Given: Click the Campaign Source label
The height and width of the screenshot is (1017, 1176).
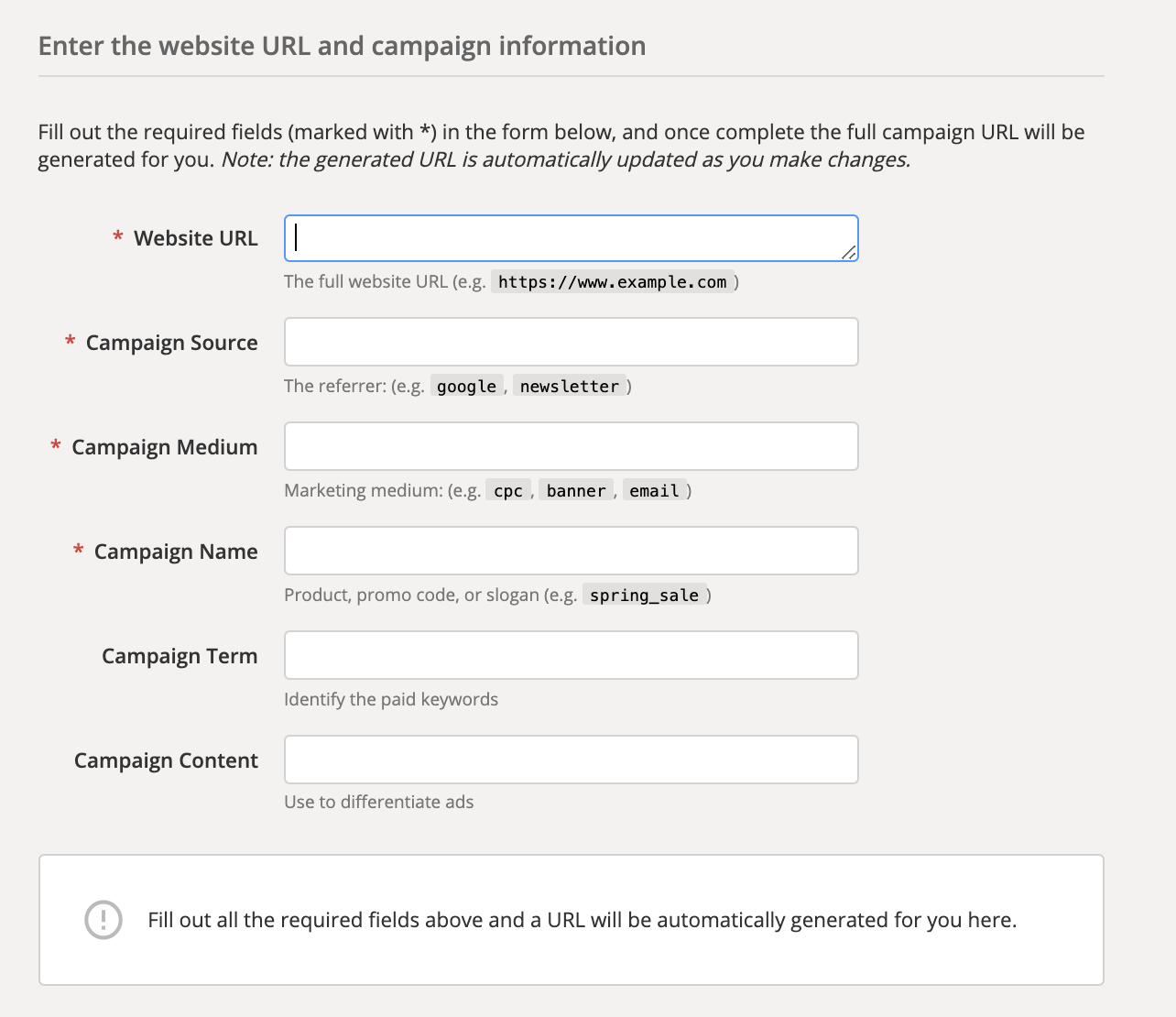Looking at the screenshot, I should [171, 343].
